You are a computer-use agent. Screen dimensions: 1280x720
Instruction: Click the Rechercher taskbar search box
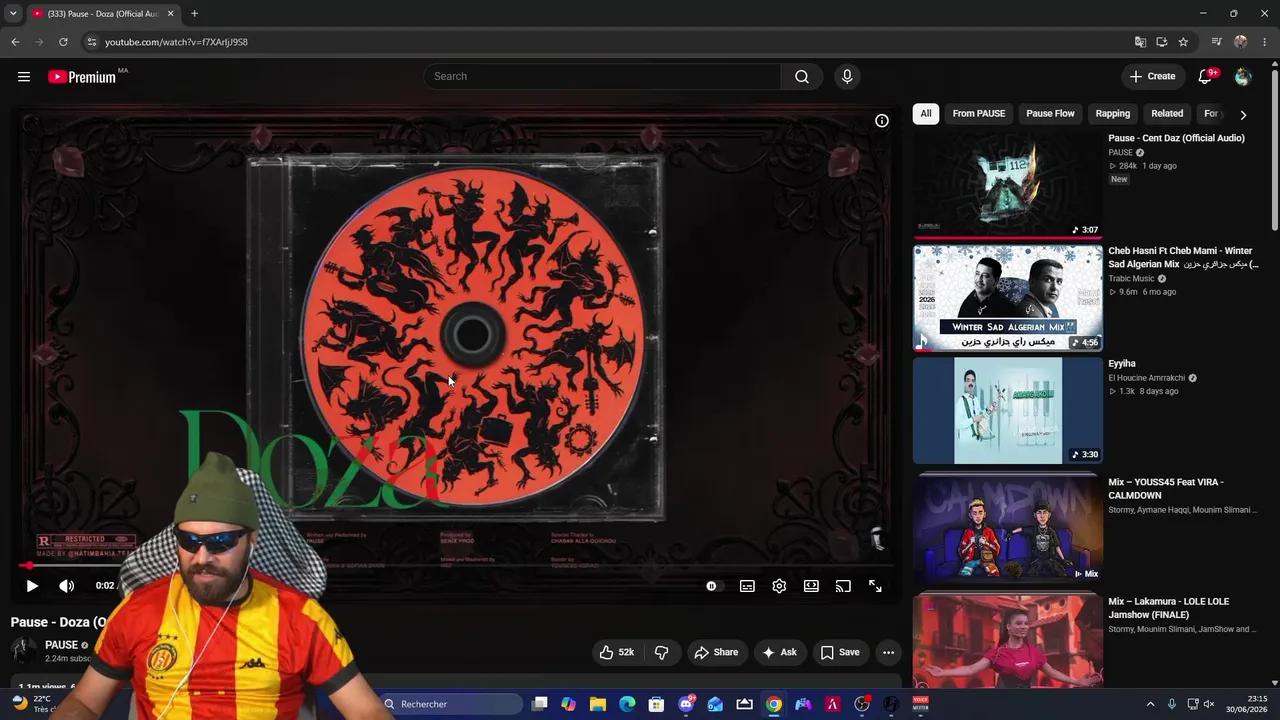point(452,704)
